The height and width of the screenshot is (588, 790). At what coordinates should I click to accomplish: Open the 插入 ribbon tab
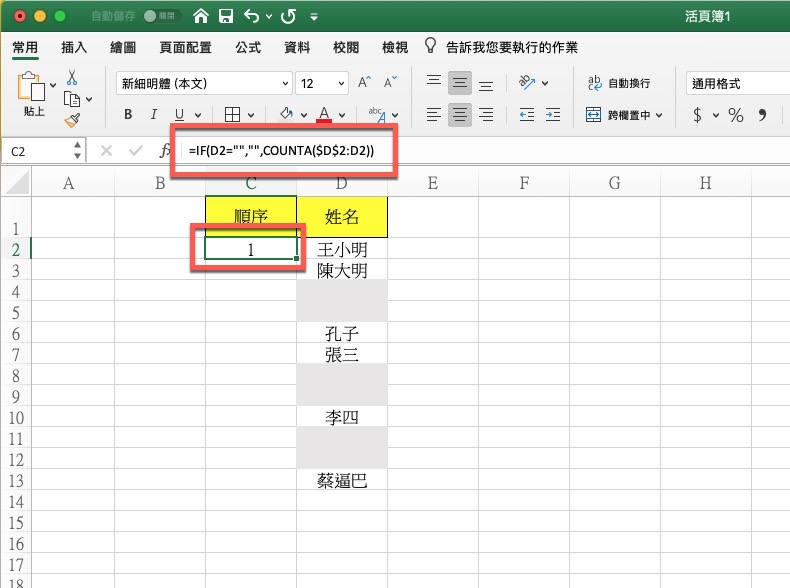click(74, 47)
